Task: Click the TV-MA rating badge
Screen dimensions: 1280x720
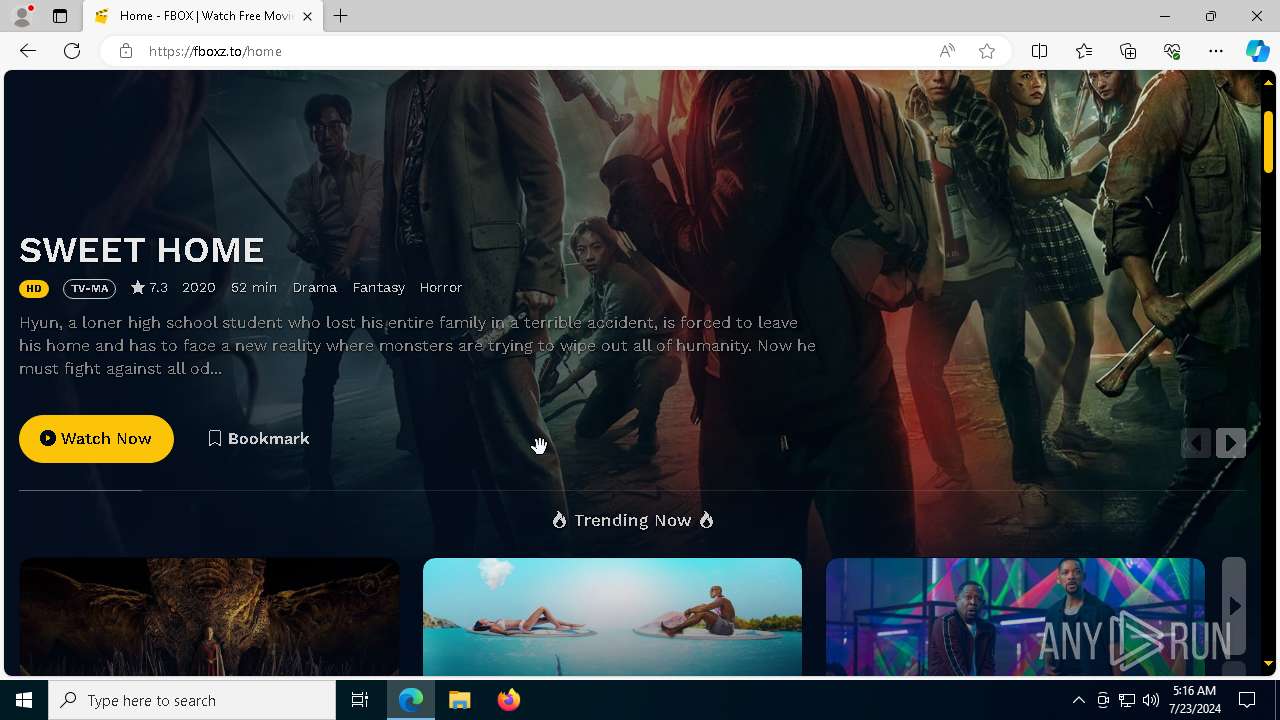Action: (90, 289)
